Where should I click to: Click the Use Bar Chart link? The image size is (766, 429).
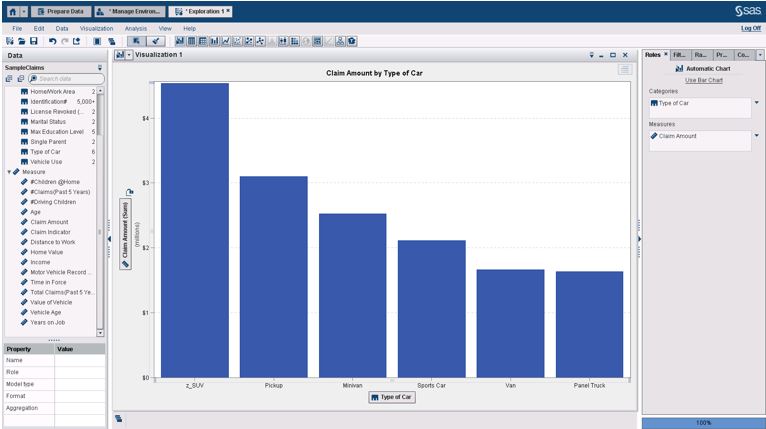[x=704, y=79]
